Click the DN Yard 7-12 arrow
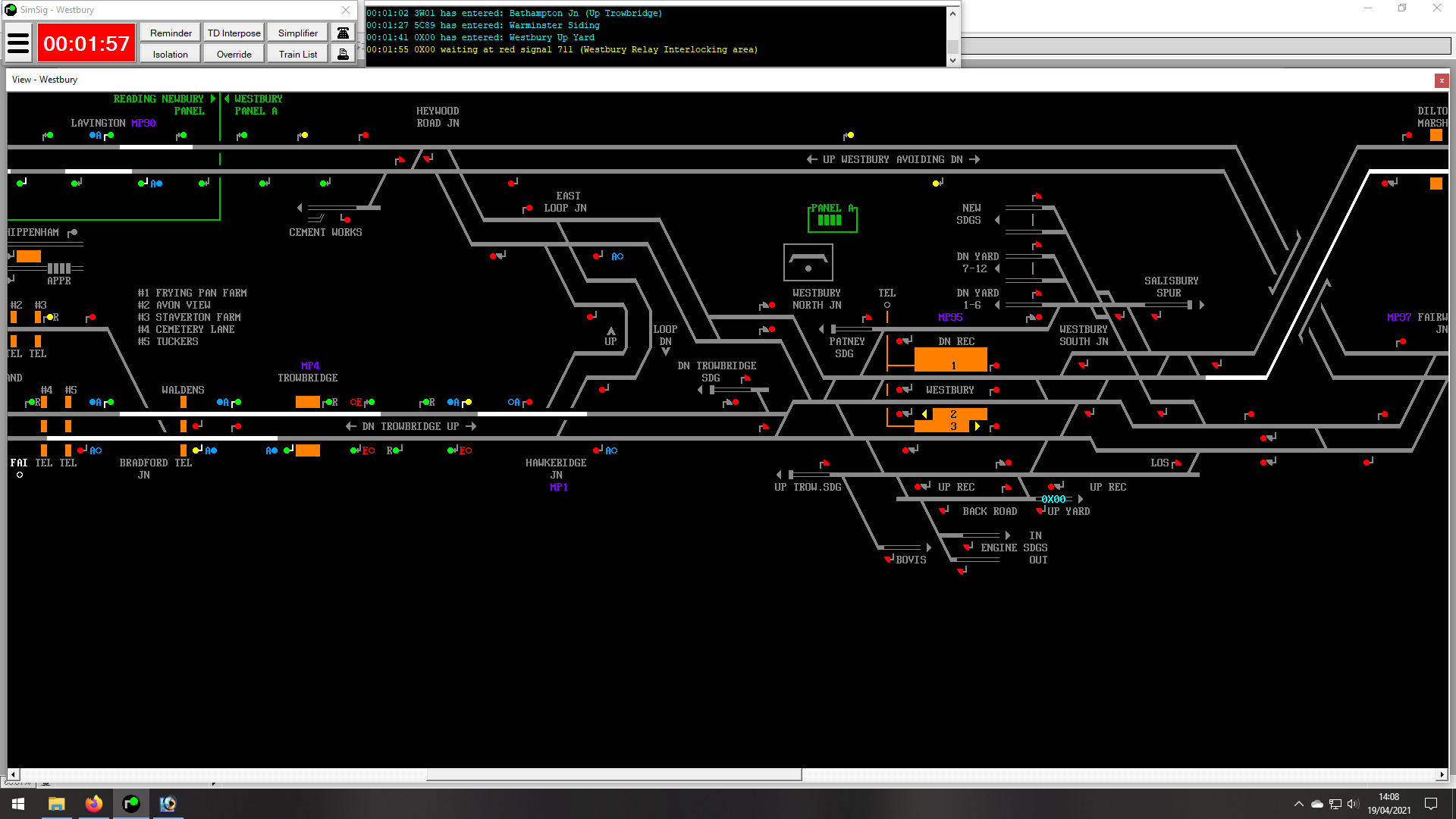 point(997,268)
